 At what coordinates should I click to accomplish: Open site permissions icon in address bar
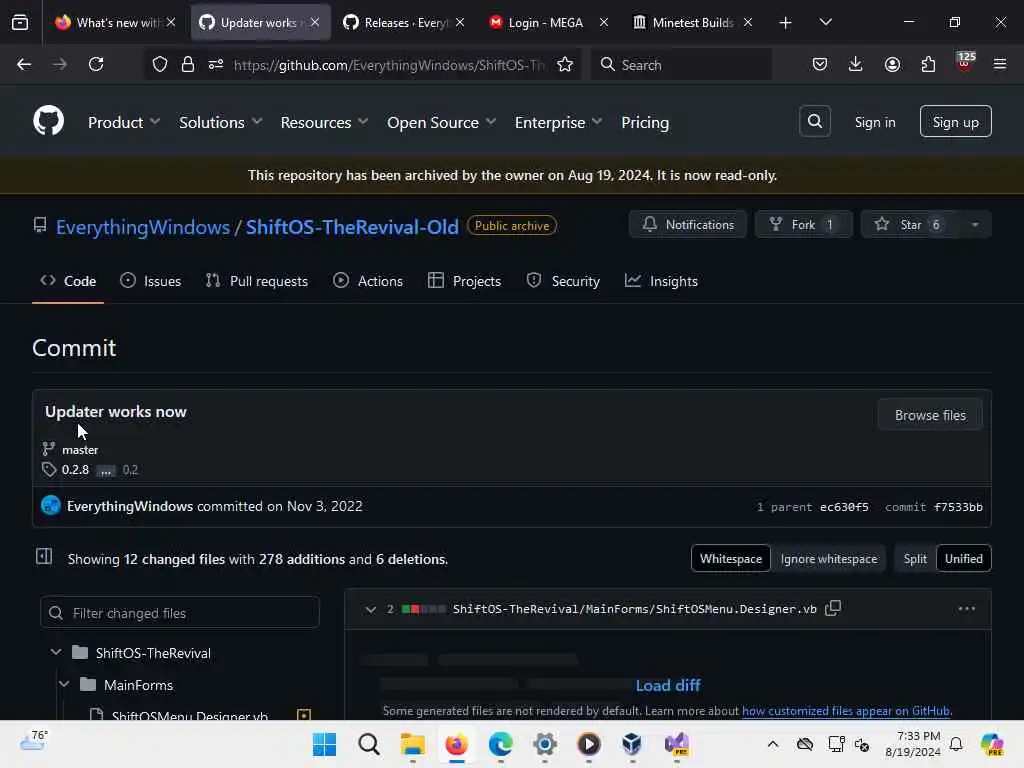coord(216,64)
